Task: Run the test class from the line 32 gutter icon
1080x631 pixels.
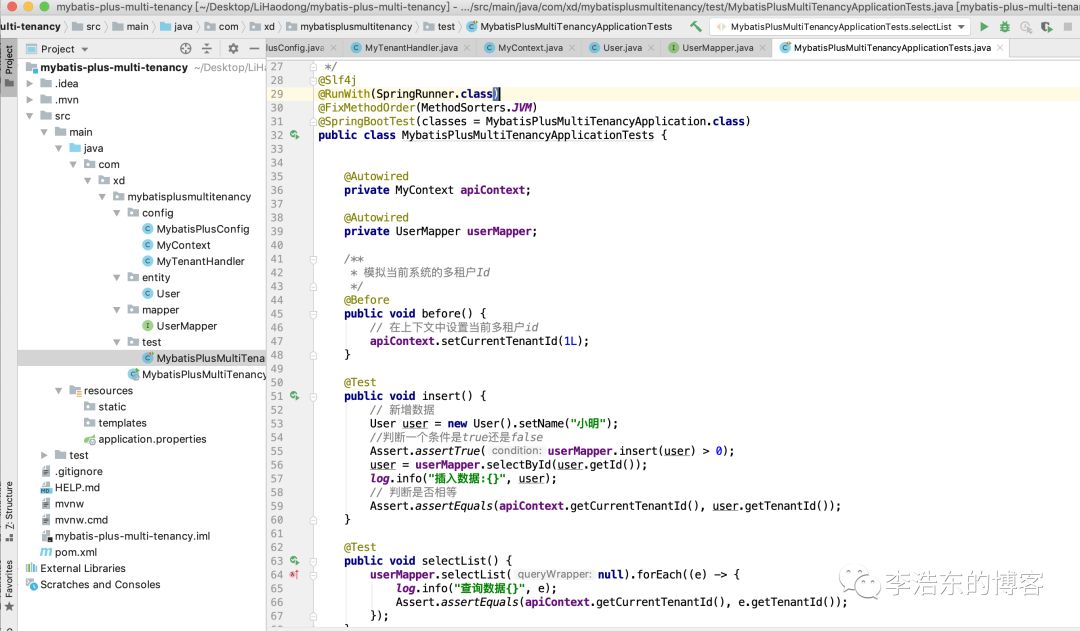Action: pyautogui.click(x=294, y=135)
